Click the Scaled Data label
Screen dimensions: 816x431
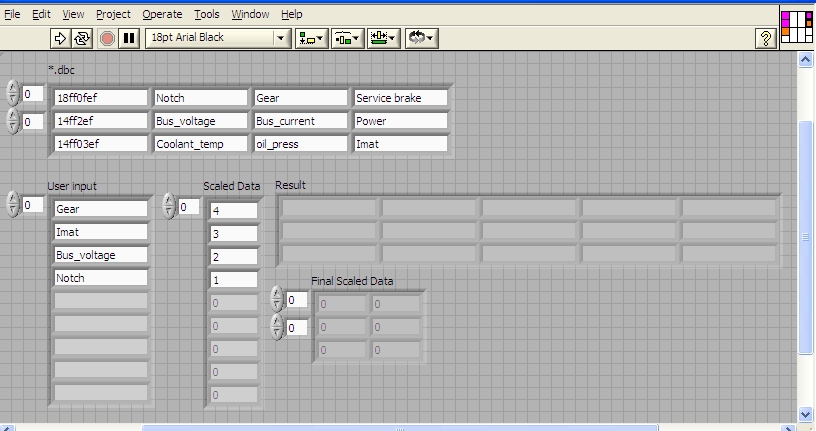232,186
